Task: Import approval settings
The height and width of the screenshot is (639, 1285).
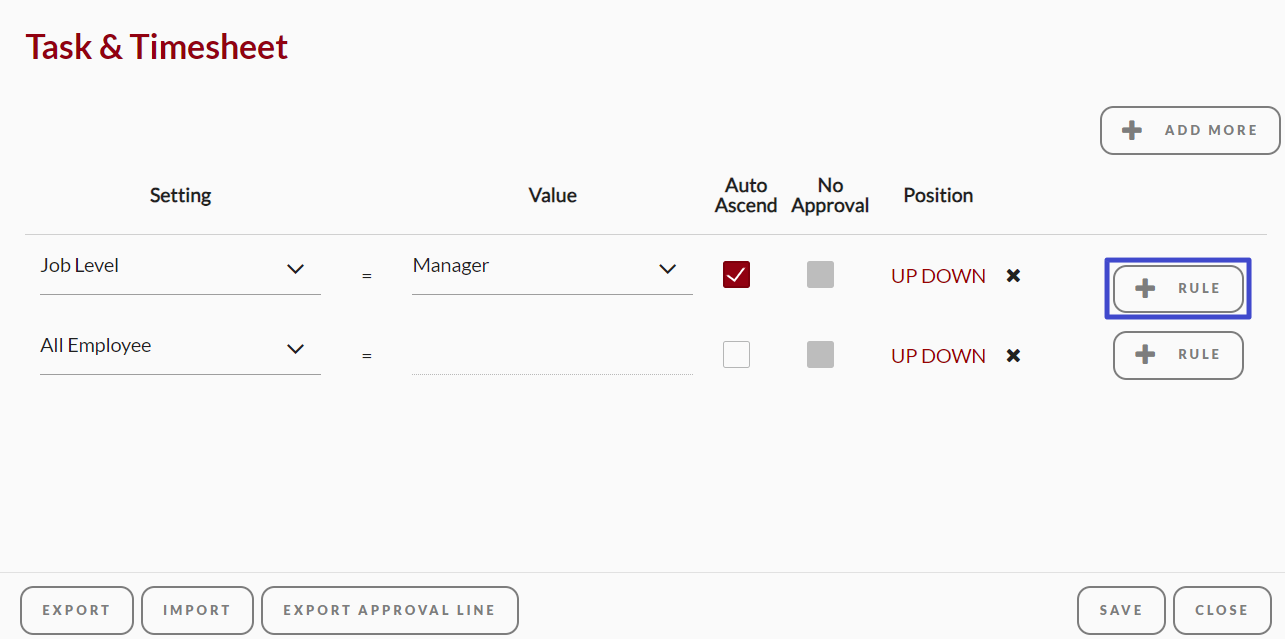Action: point(197,610)
